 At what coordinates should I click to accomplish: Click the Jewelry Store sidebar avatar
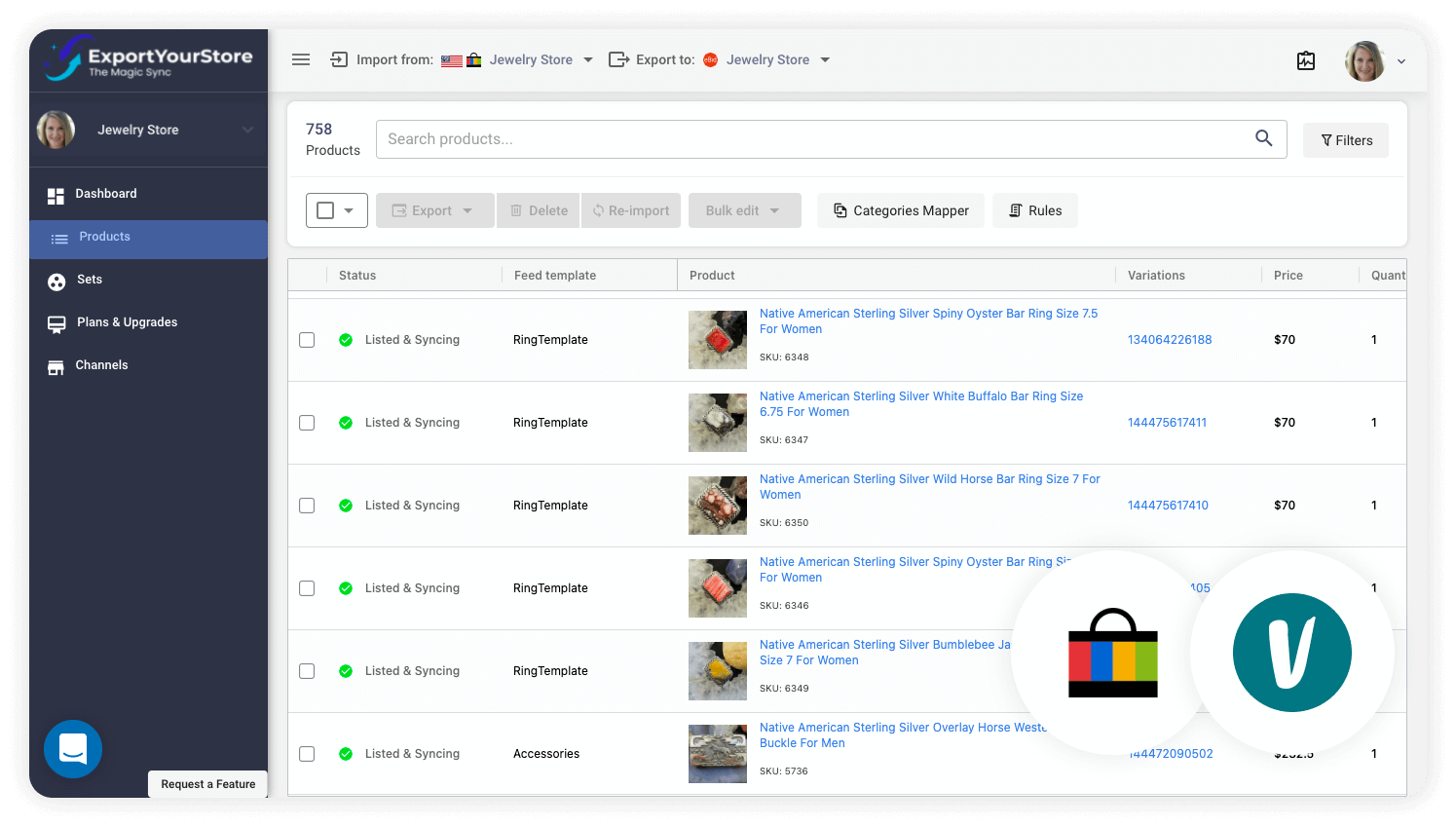point(56,130)
